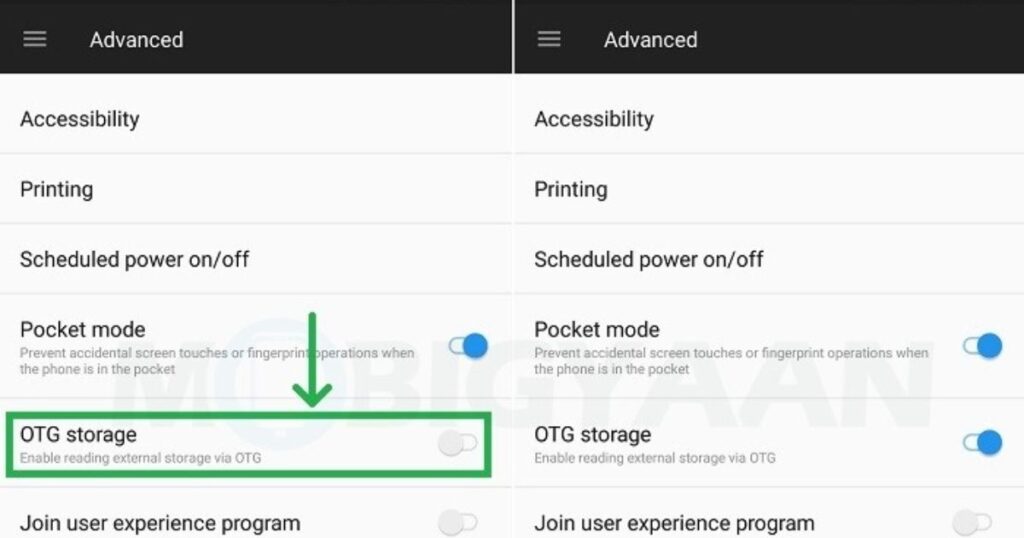Open Scheduled power on/off in left panel
This screenshot has width=1024, height=538.
pos(135,259)
